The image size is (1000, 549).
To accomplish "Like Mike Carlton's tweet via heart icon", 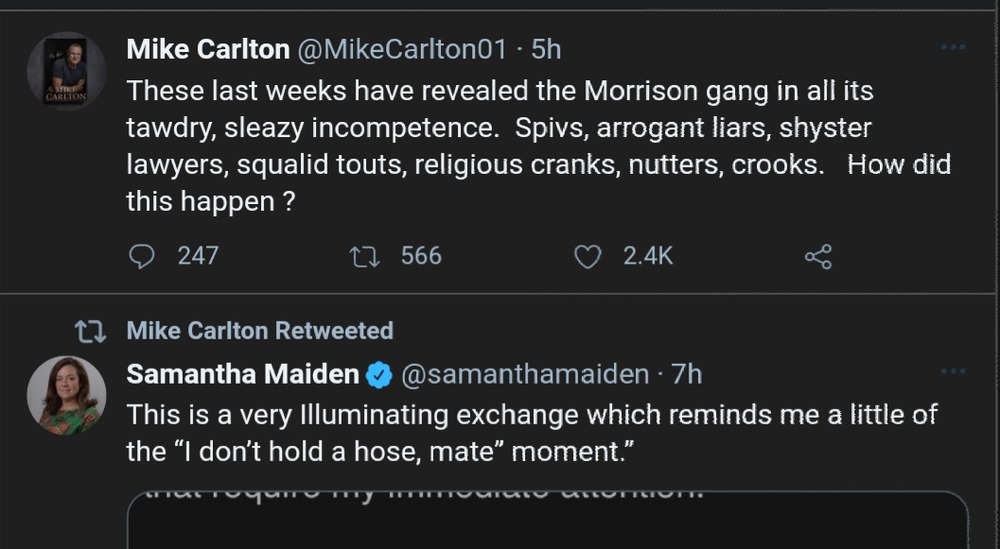I will tap(588, 257).
